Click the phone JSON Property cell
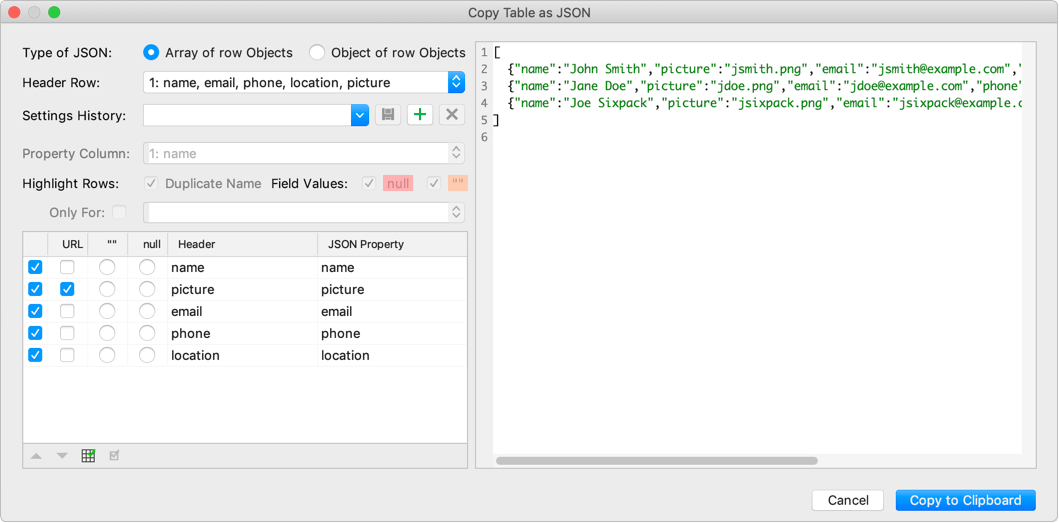Image resolution: width=1059 pixels, height=523 pixels. coord(392,333)
